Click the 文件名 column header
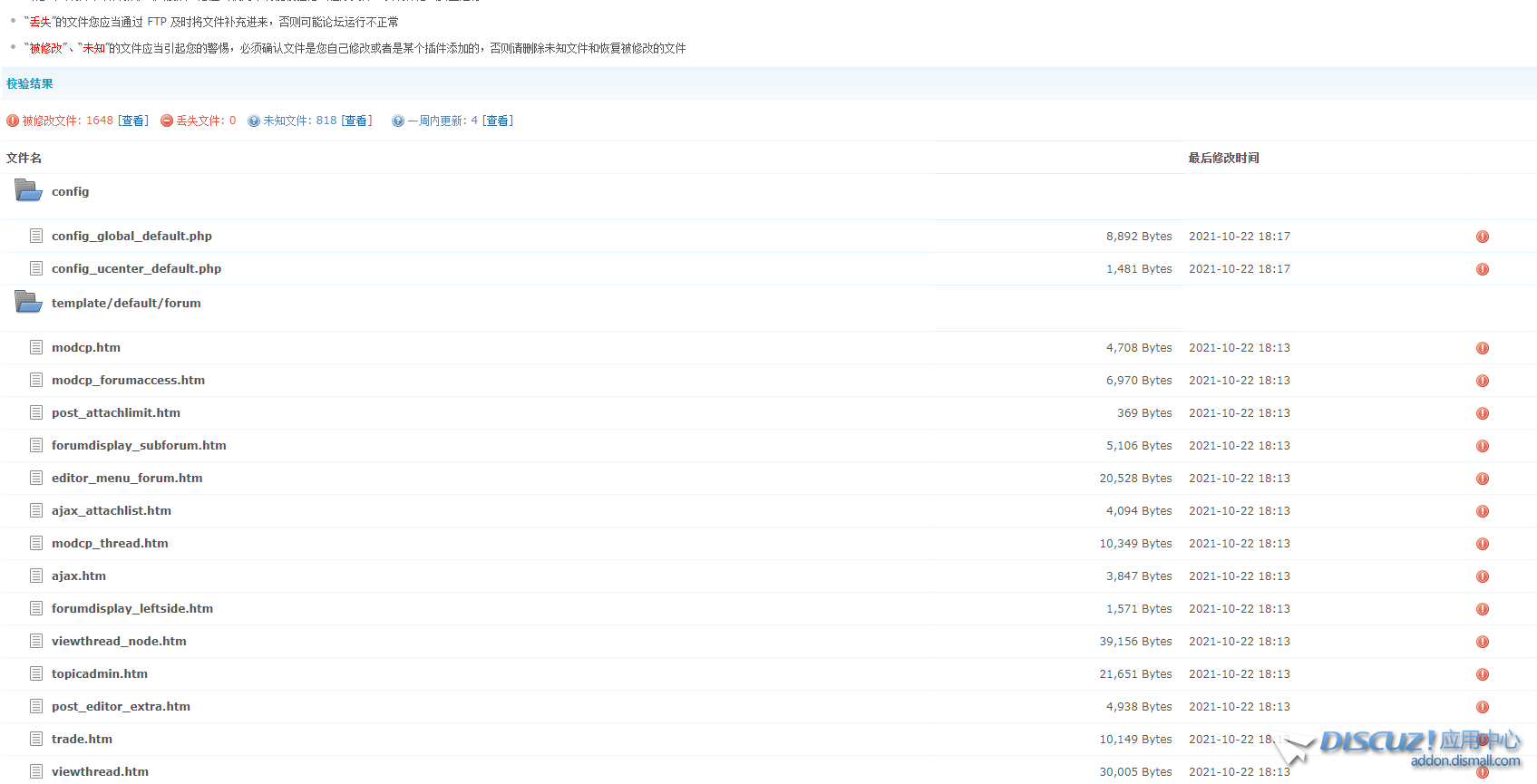The height and width of the screenshot is (784, 1537). point(24,158)
